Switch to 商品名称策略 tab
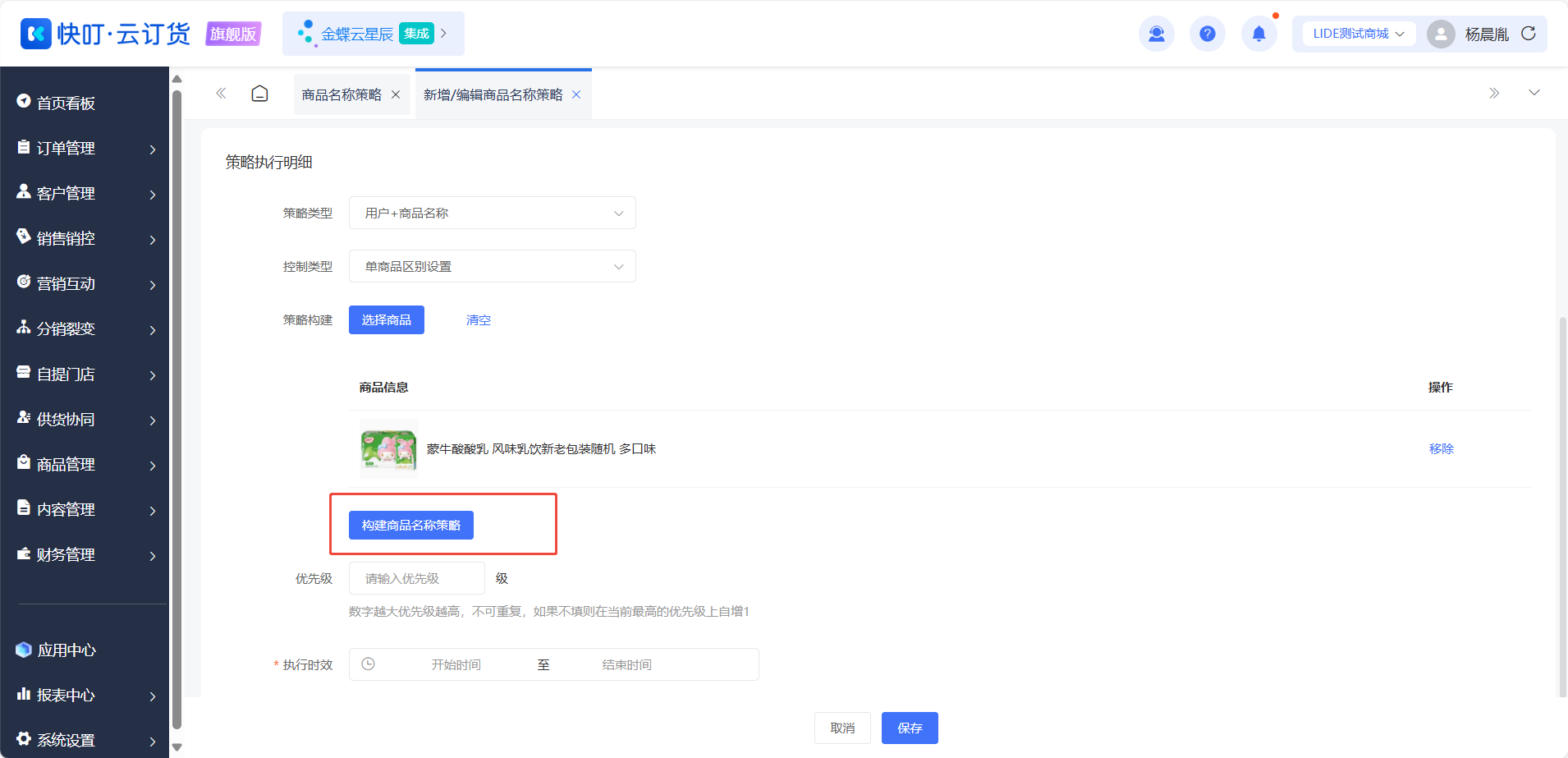Viewport: 1568px width, 758px height. tap(342, 94)
